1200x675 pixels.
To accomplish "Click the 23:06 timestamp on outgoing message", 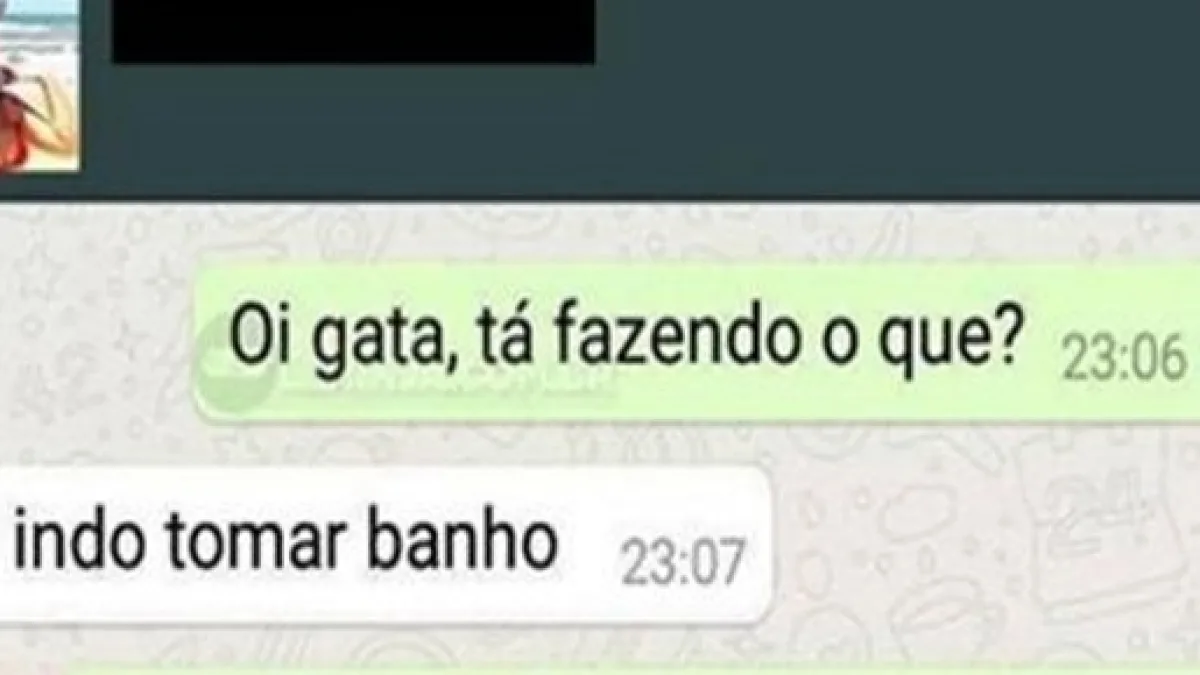I will (1124, 358).
